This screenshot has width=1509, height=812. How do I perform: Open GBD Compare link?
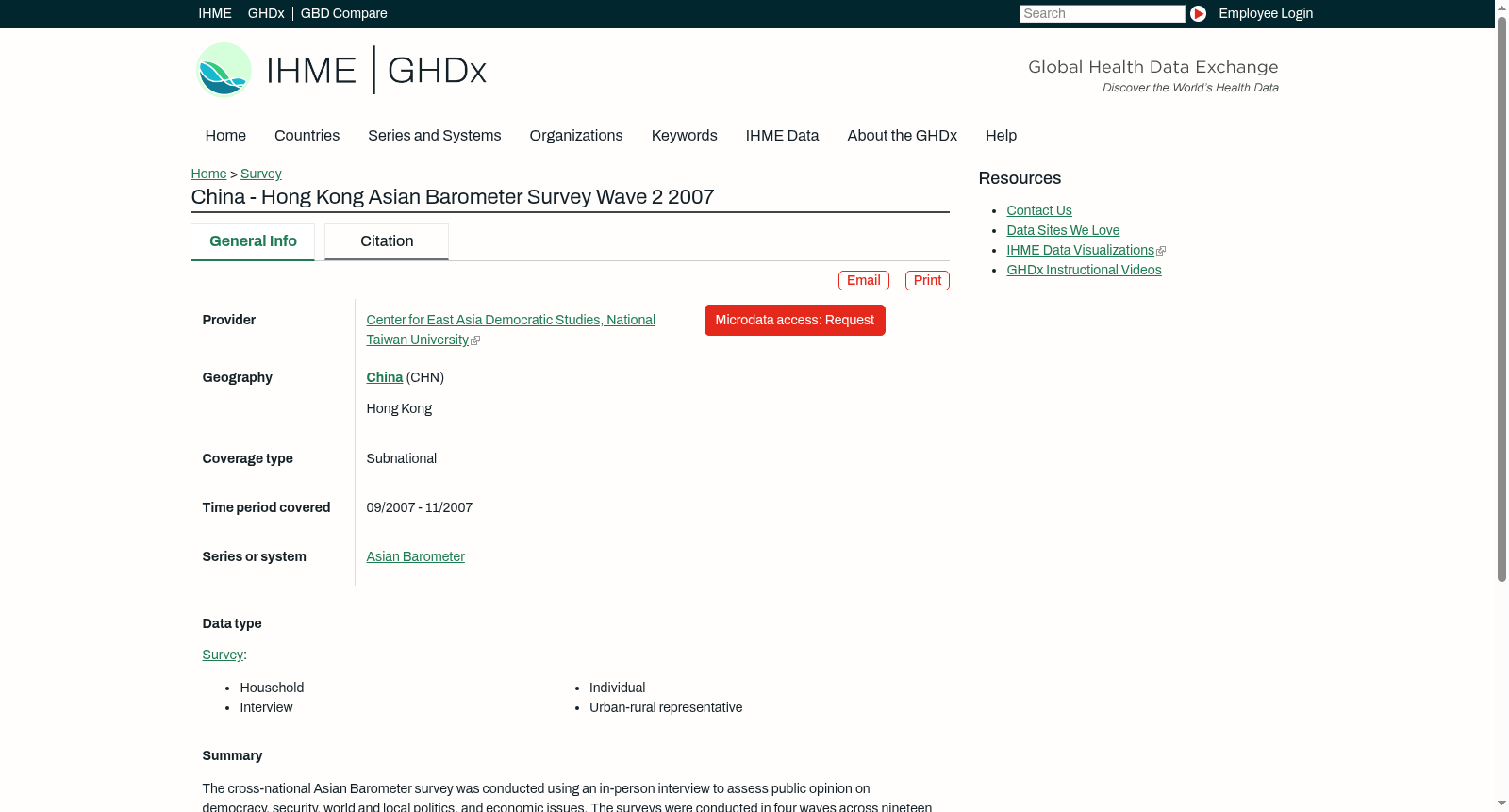pyautogui.click(x=344, y=13)
